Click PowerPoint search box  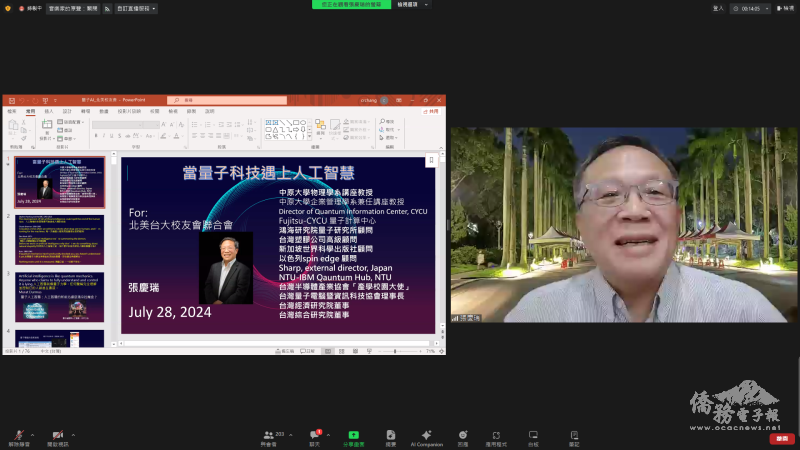pyautogui.click(x=227, y=101)
